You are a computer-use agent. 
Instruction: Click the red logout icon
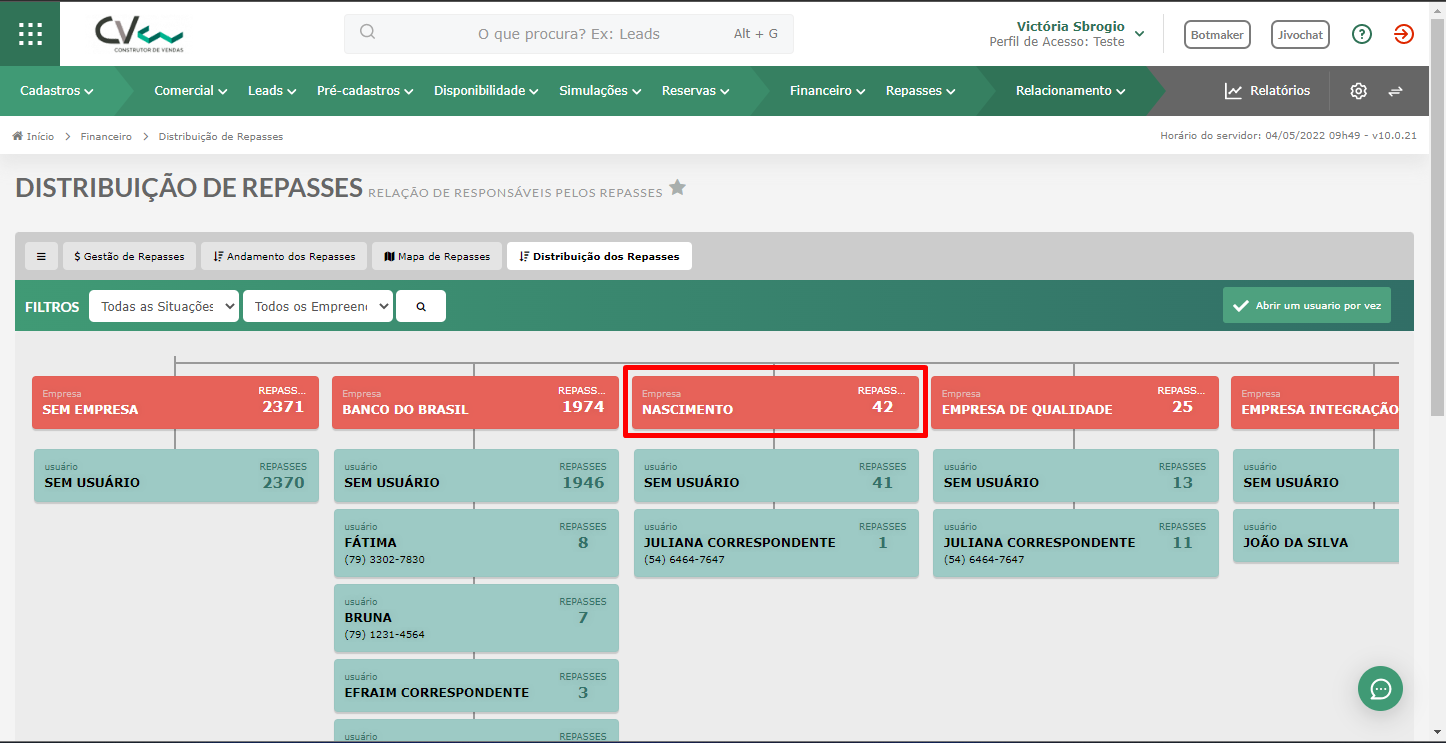click(1404, 34)
